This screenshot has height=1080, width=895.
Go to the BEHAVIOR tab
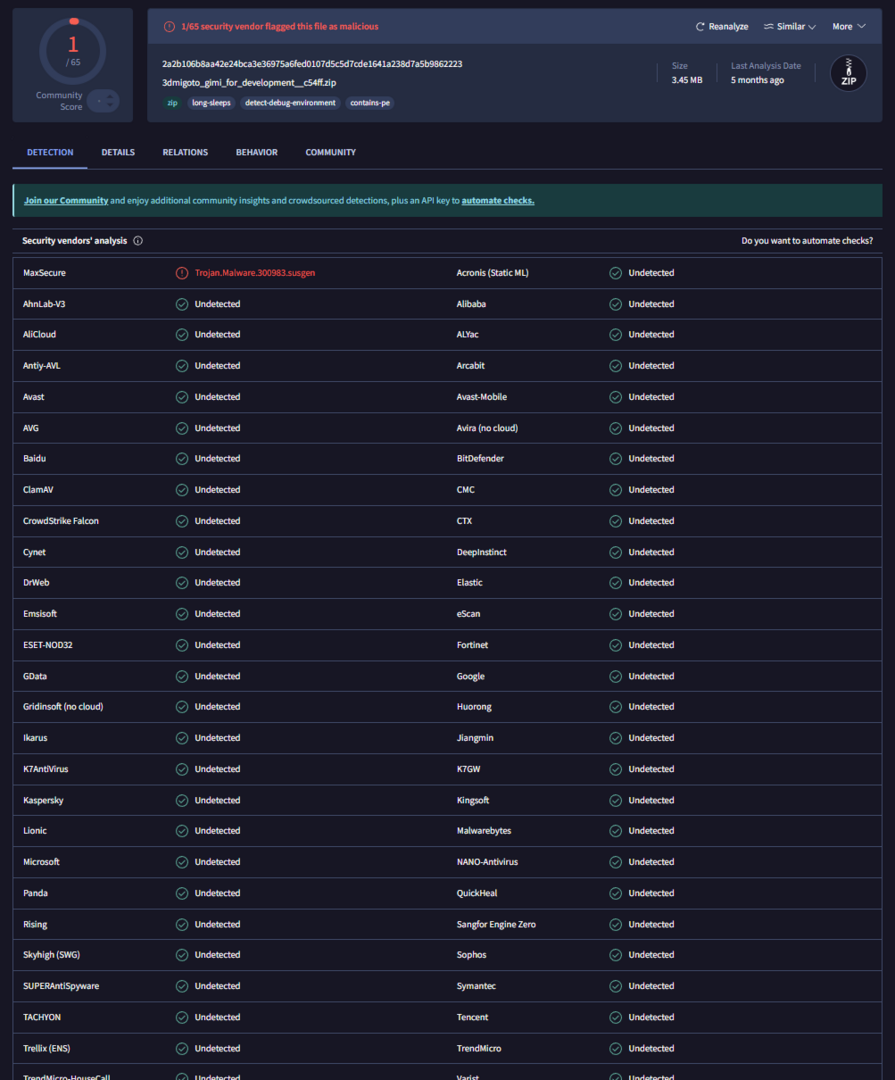point(257,152)
